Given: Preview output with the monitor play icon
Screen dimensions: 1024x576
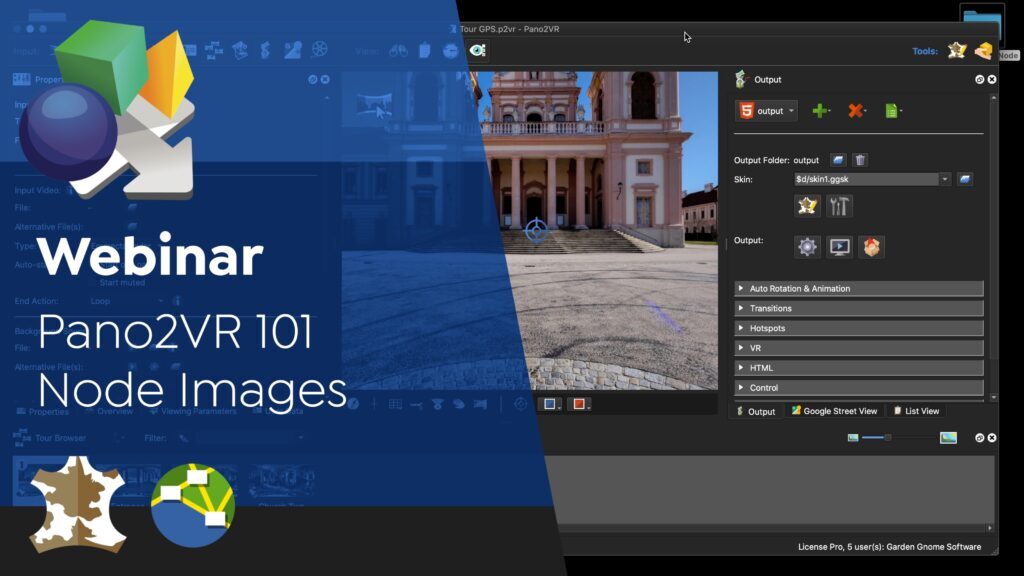Looking at the screenshot, I should (839, 247).
